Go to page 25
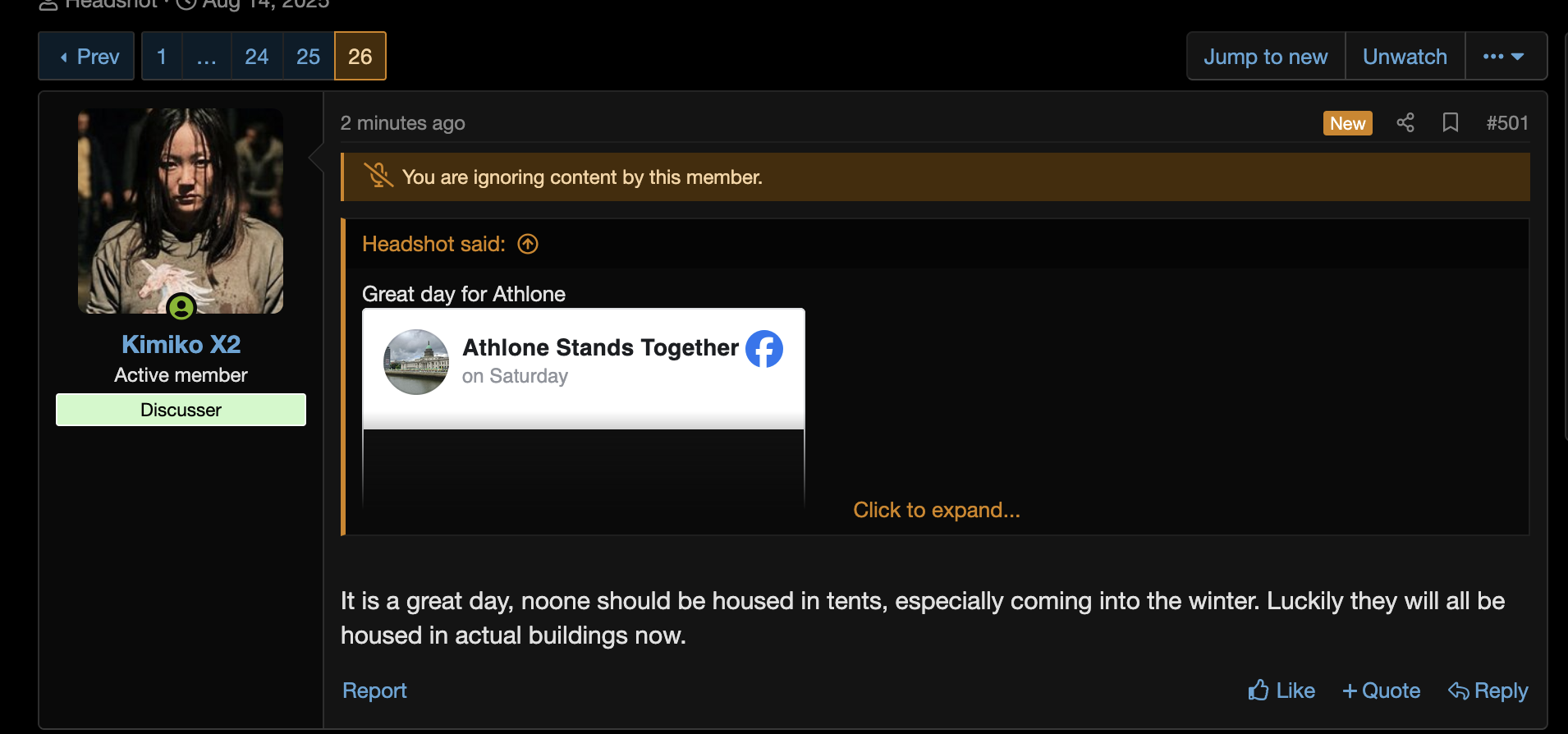1568x734 pixels. (308, 57)
